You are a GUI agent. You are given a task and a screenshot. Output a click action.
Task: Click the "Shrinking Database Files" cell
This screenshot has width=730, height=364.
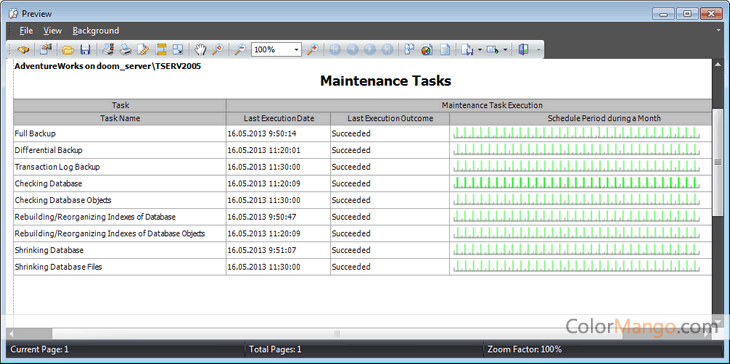tap(120, 267)
